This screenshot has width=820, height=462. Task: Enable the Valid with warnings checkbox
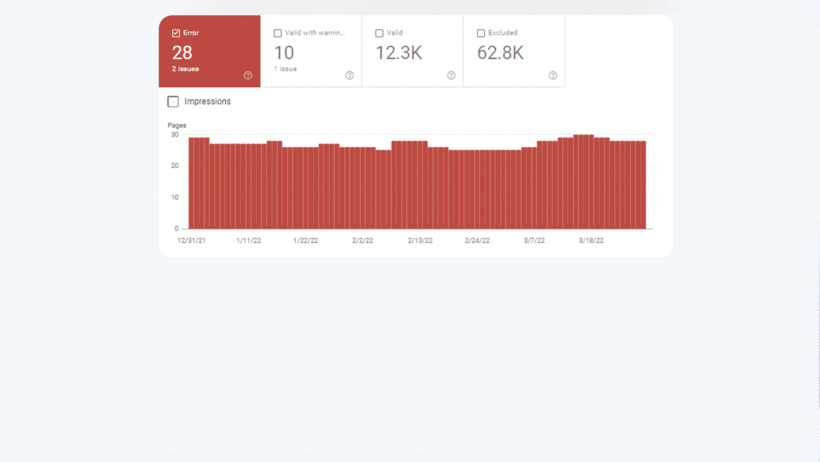(x=278, y=33)
